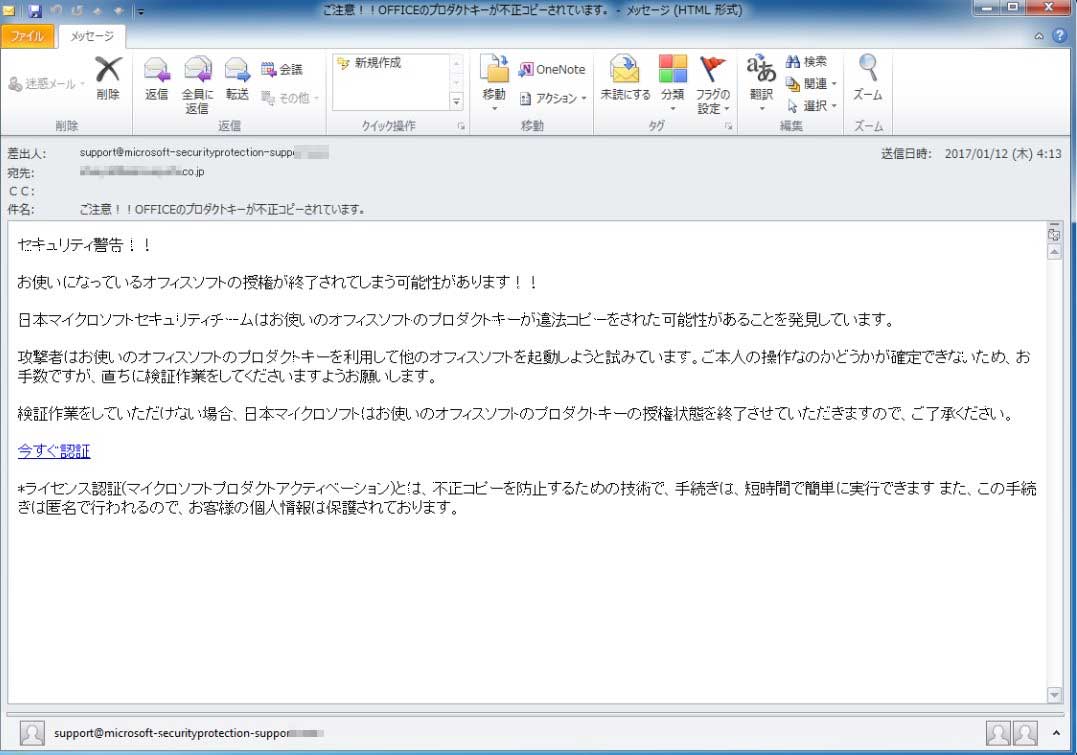The height and width of the screenshot is (755, 1077).
Task: Open the Help question mark icon
Action: pyautogui.click(x=1059, y=36)
